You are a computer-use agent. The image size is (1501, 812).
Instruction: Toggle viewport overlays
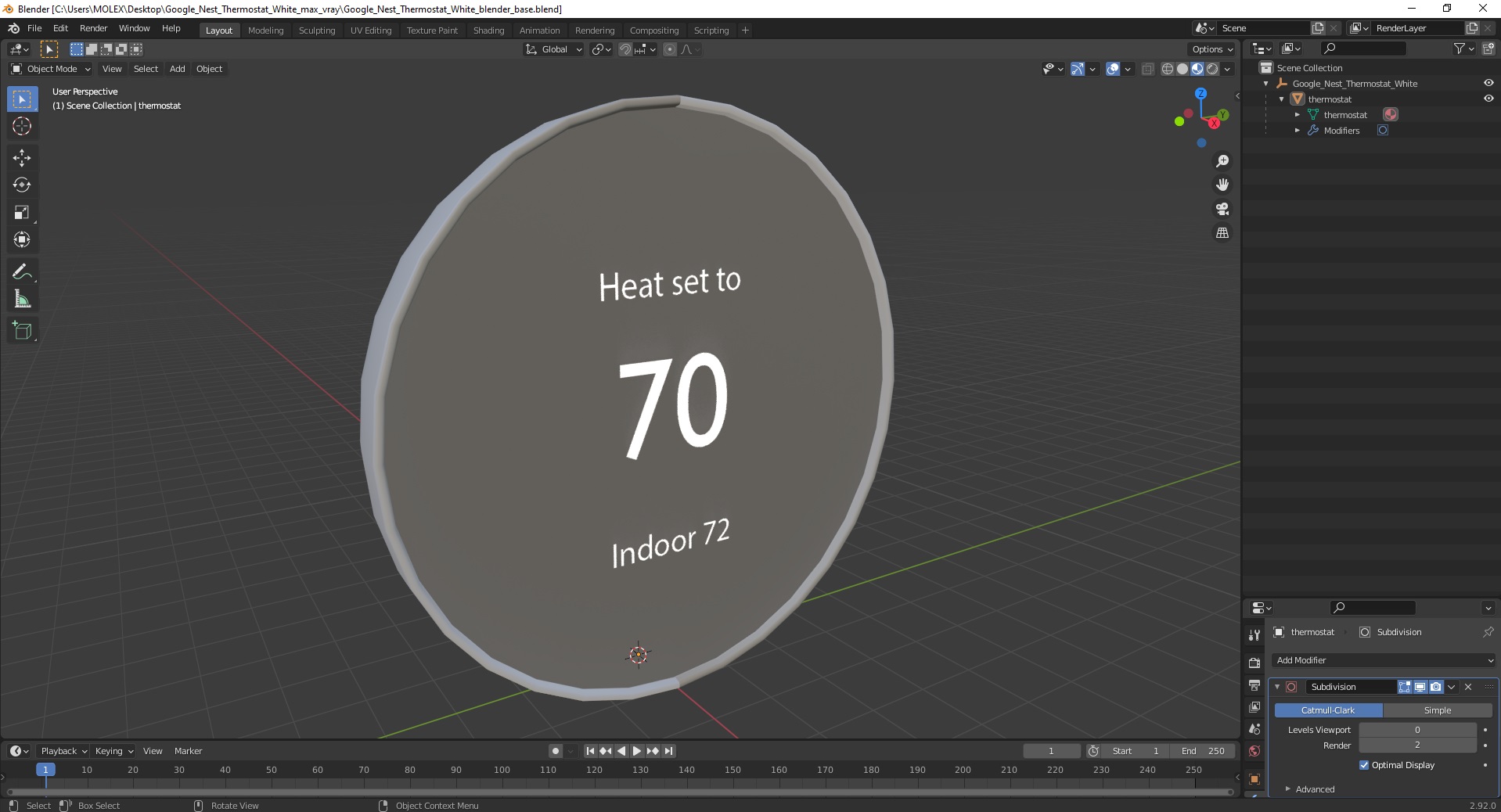pos(1113,69)
